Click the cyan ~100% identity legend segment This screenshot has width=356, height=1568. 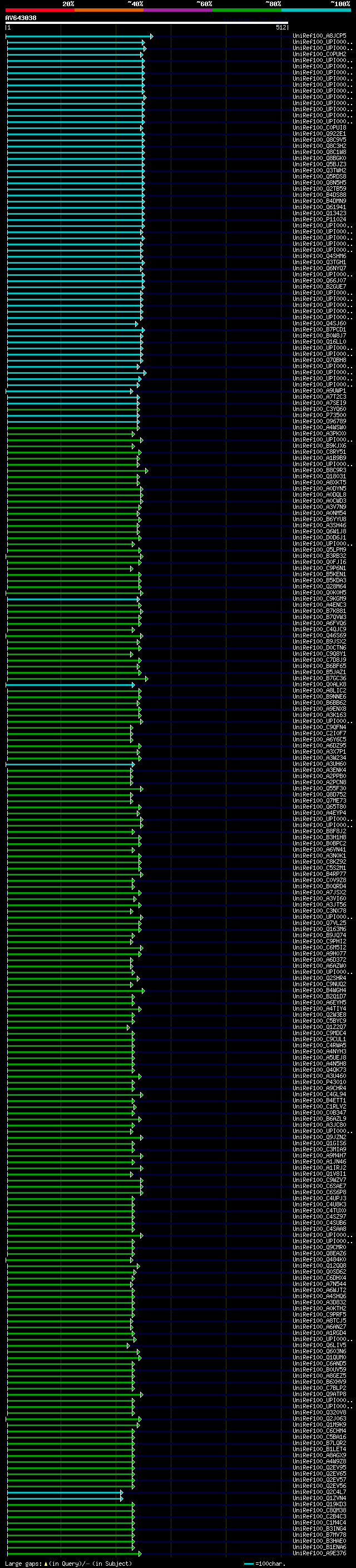point(316,10)
